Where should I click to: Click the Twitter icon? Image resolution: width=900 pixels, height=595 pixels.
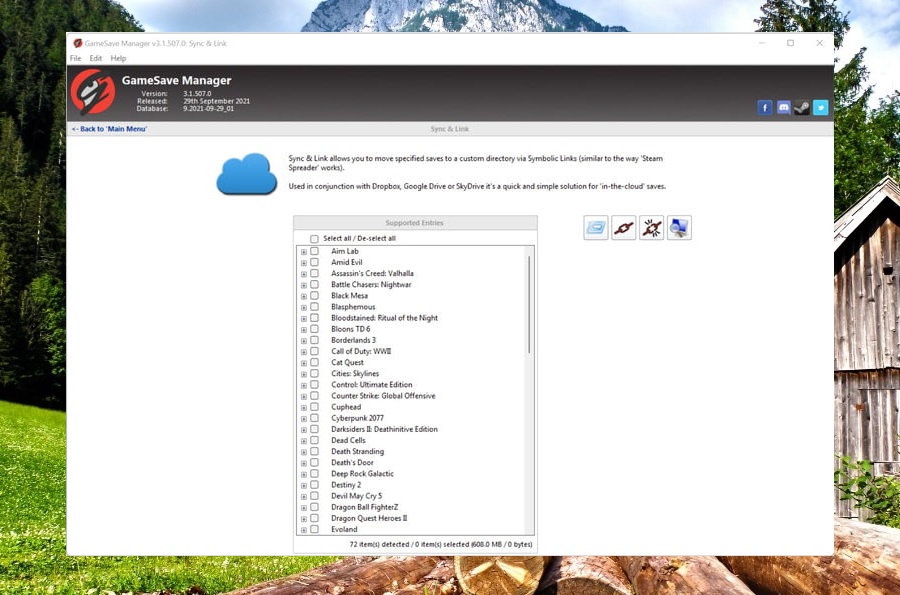click(x=820, y=107)
